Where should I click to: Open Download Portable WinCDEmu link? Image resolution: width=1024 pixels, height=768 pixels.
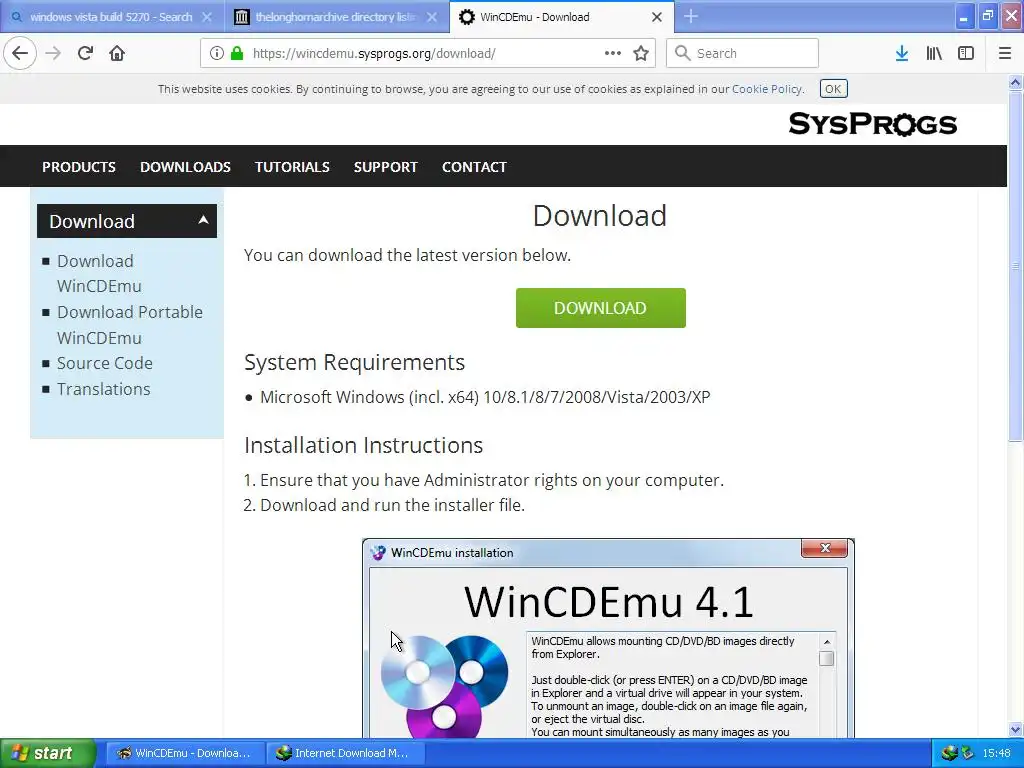(x=129, y=325)
